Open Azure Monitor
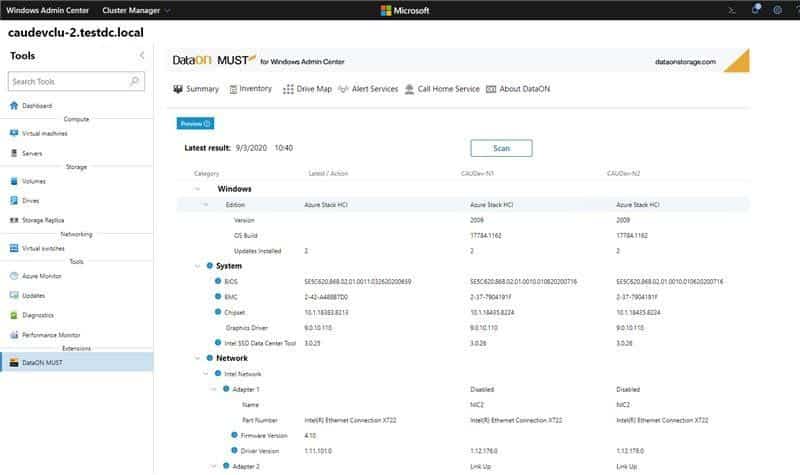This screenshot has width=800, height=475. pos(35,276)
